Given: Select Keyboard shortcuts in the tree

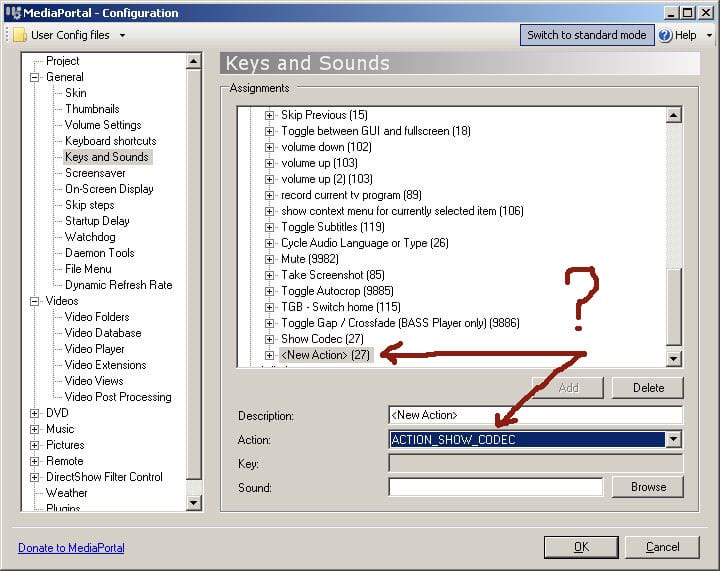Looking at the screenshot, I should click(110, 141).
